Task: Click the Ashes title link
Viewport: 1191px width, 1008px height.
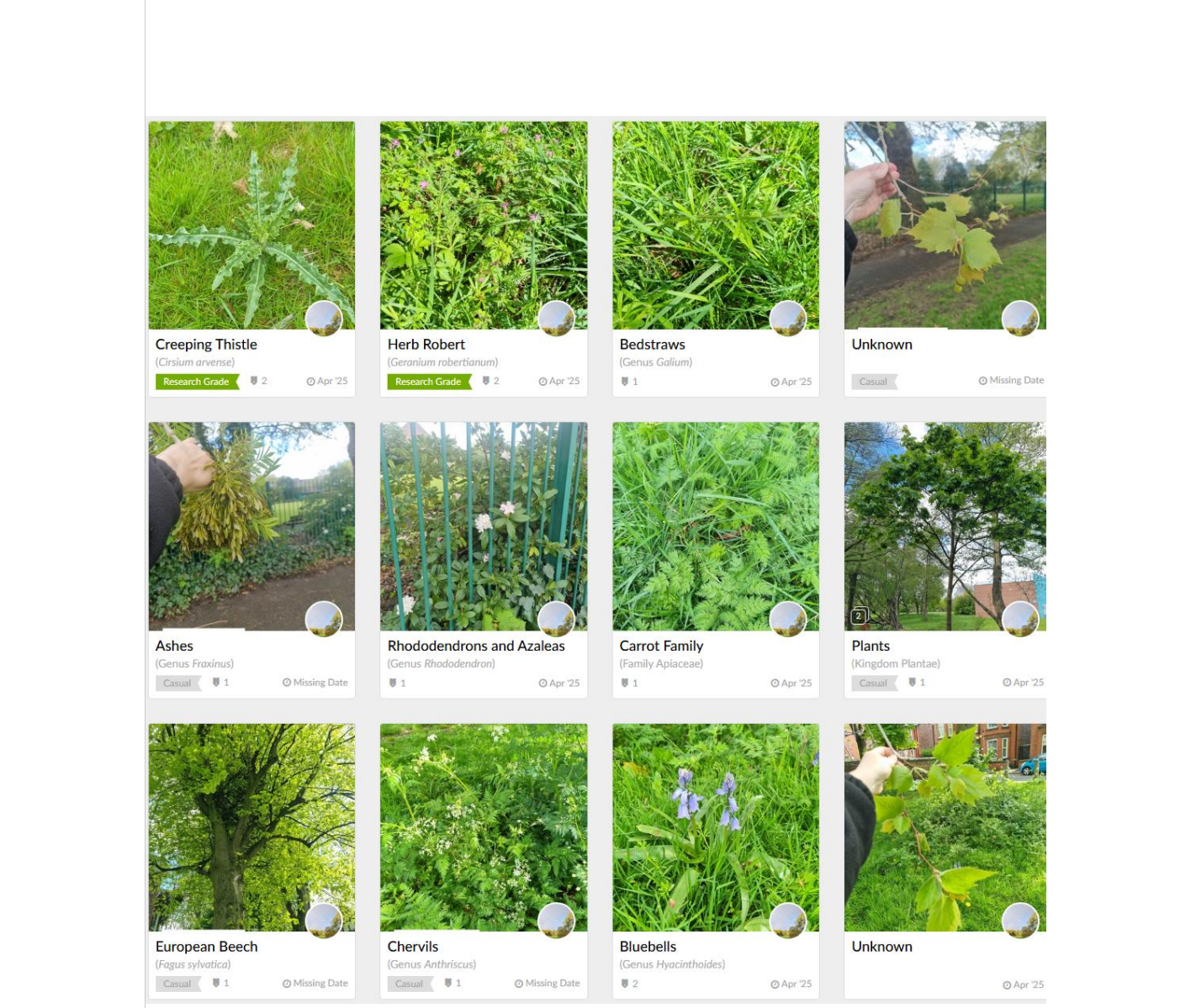Action: (174, 646)
